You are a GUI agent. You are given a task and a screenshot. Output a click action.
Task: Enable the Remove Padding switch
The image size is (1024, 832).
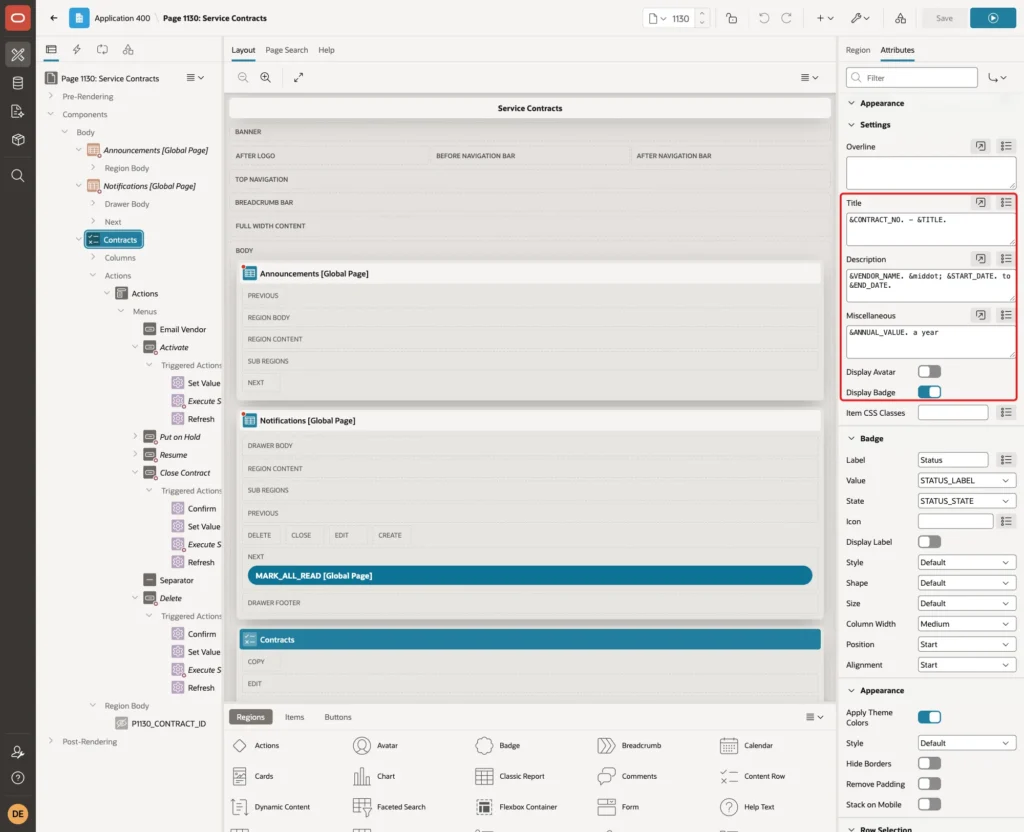point(929,783)
